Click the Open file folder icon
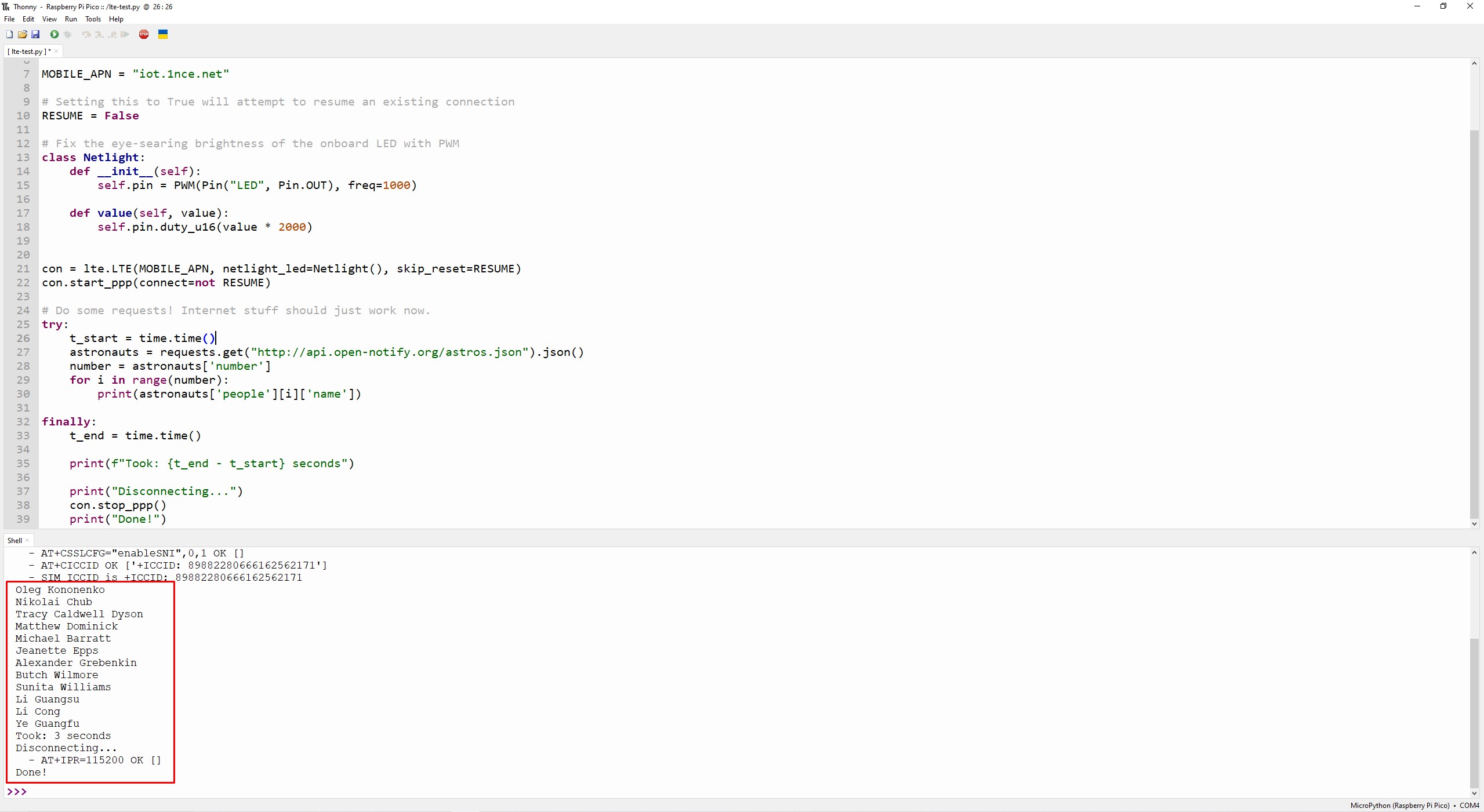 click(23, 35)
